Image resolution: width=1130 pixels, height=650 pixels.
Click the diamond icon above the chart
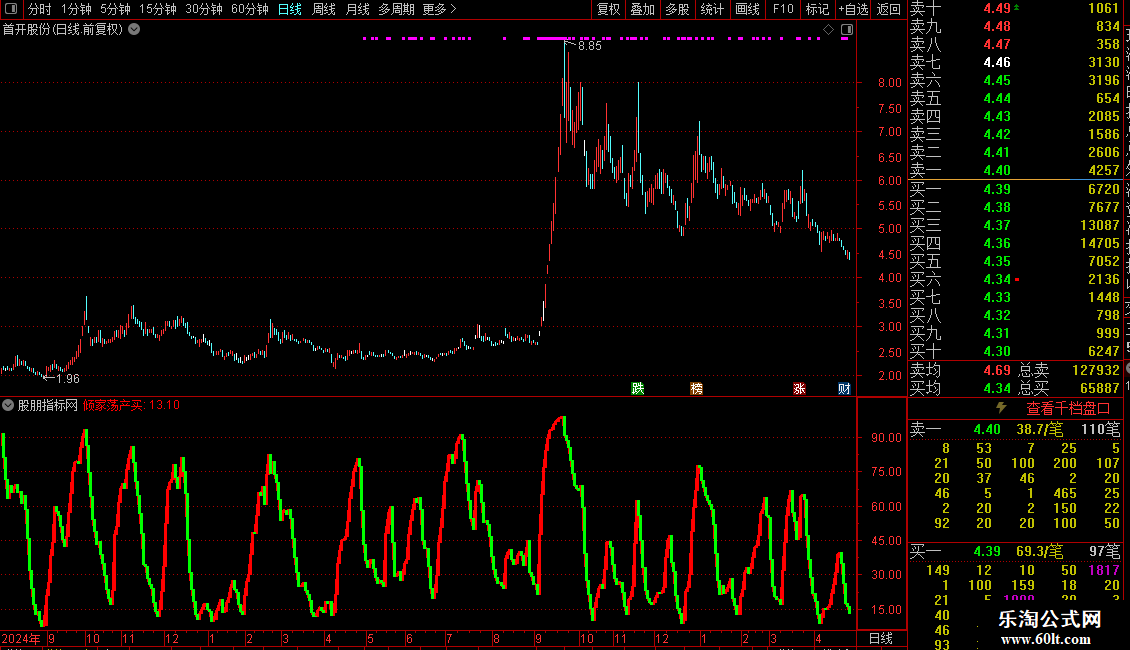[x=828, y=29]
